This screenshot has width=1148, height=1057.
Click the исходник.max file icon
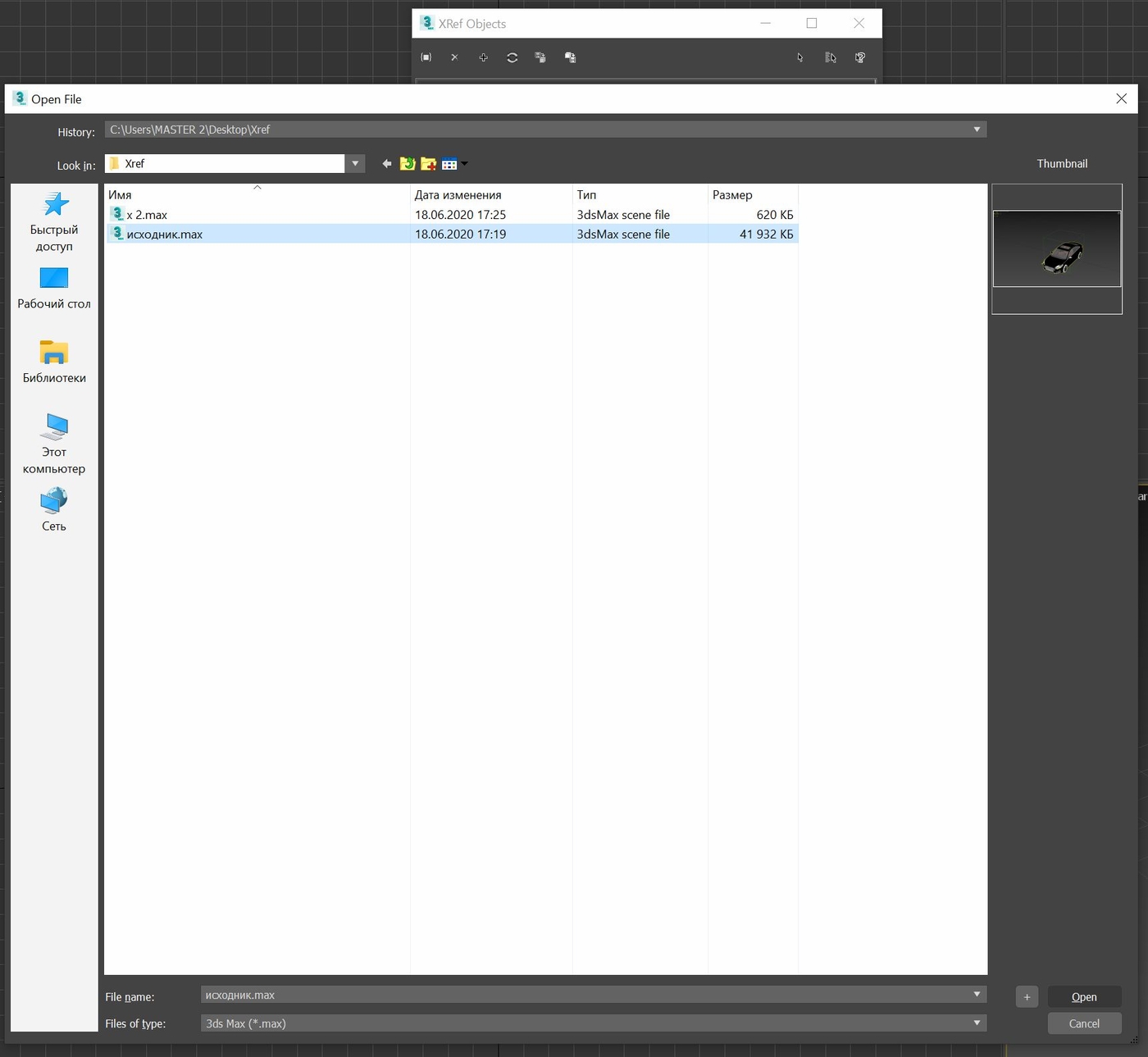(117, 234)
